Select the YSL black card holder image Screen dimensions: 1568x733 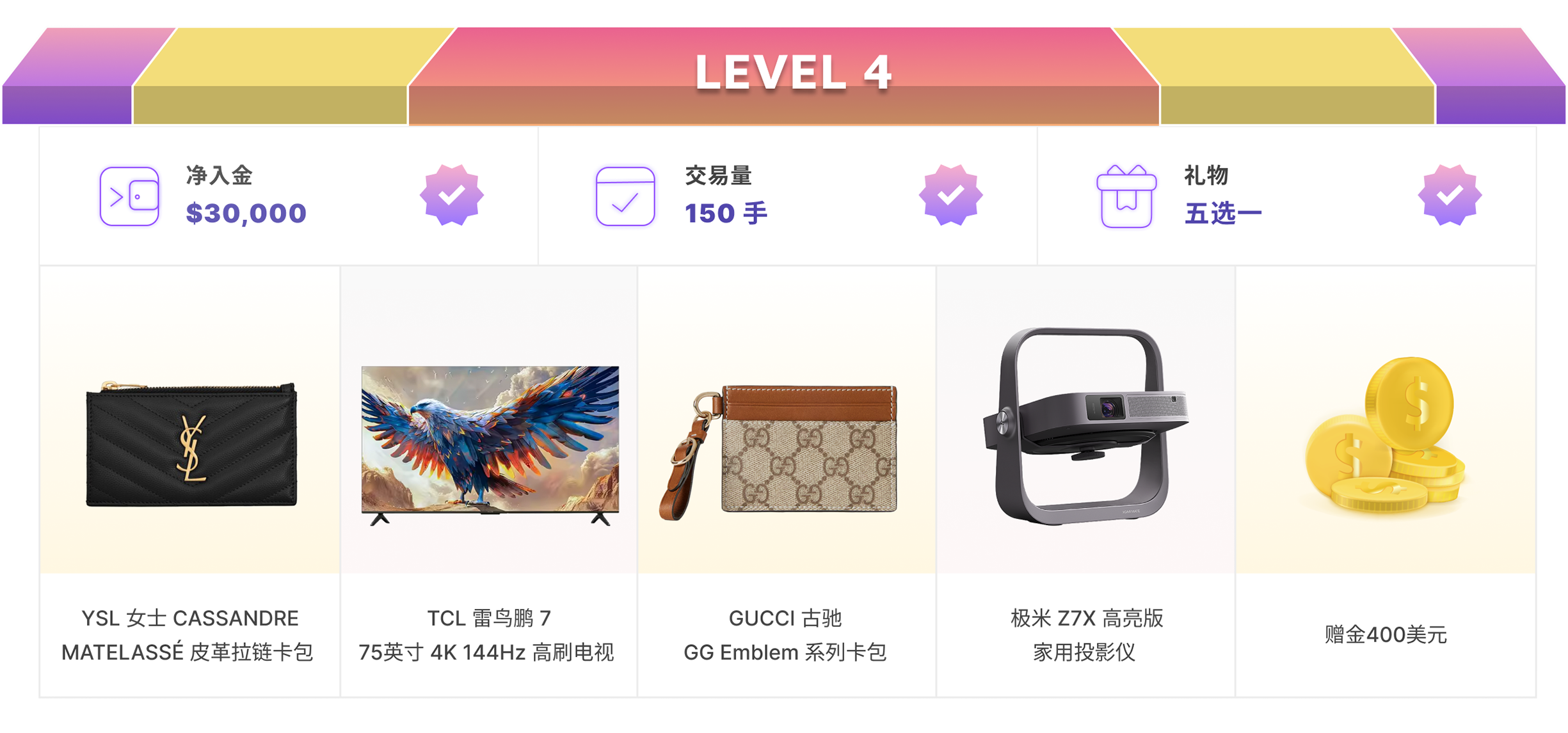191,444
